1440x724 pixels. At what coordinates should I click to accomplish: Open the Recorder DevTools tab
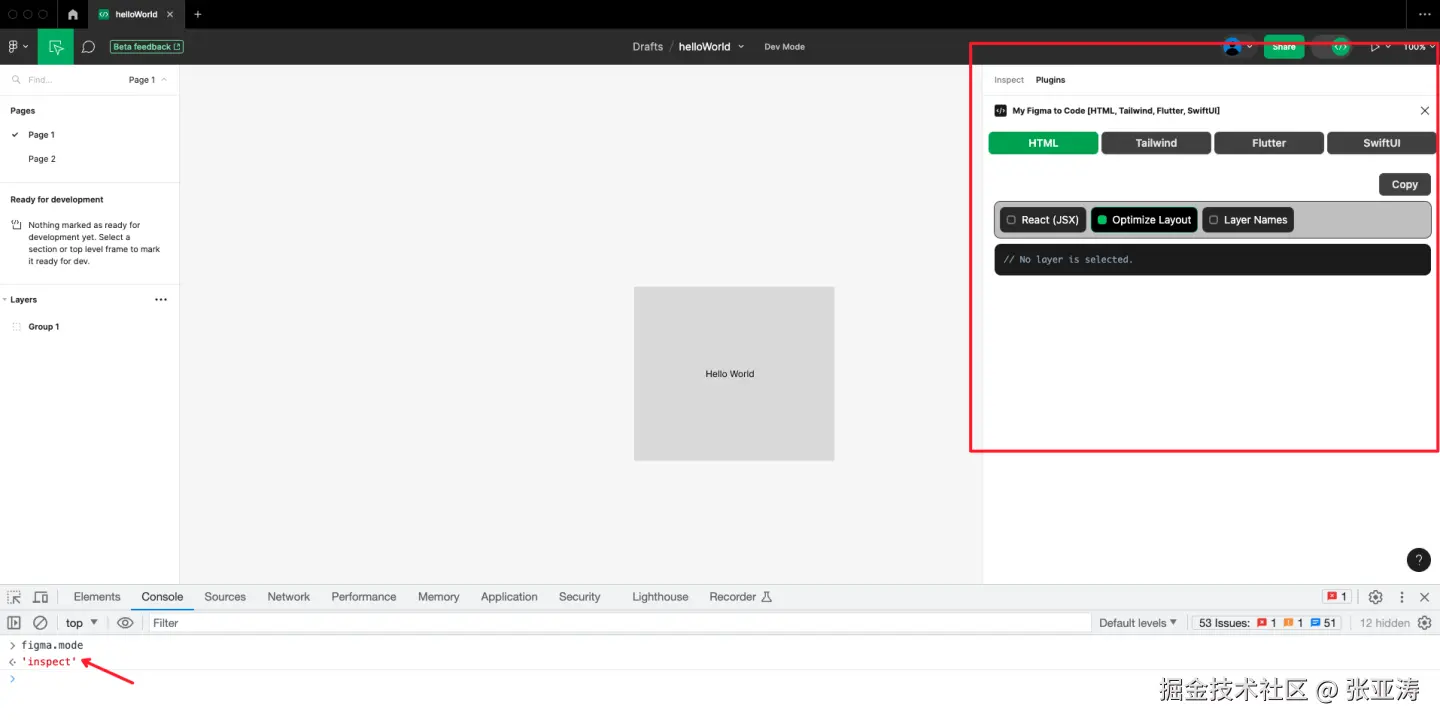(x=741, y=597)
